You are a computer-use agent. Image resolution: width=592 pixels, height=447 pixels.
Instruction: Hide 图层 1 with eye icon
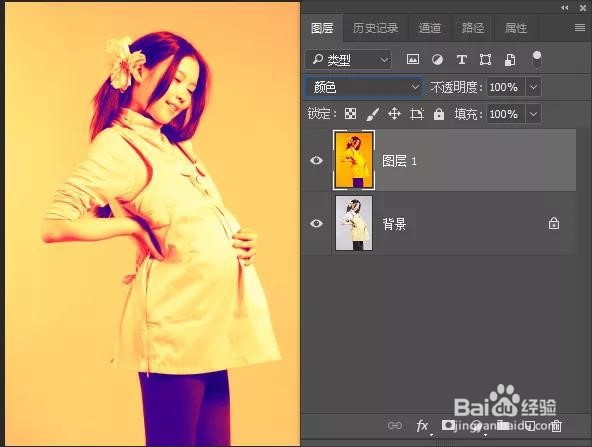pos(316,161)
